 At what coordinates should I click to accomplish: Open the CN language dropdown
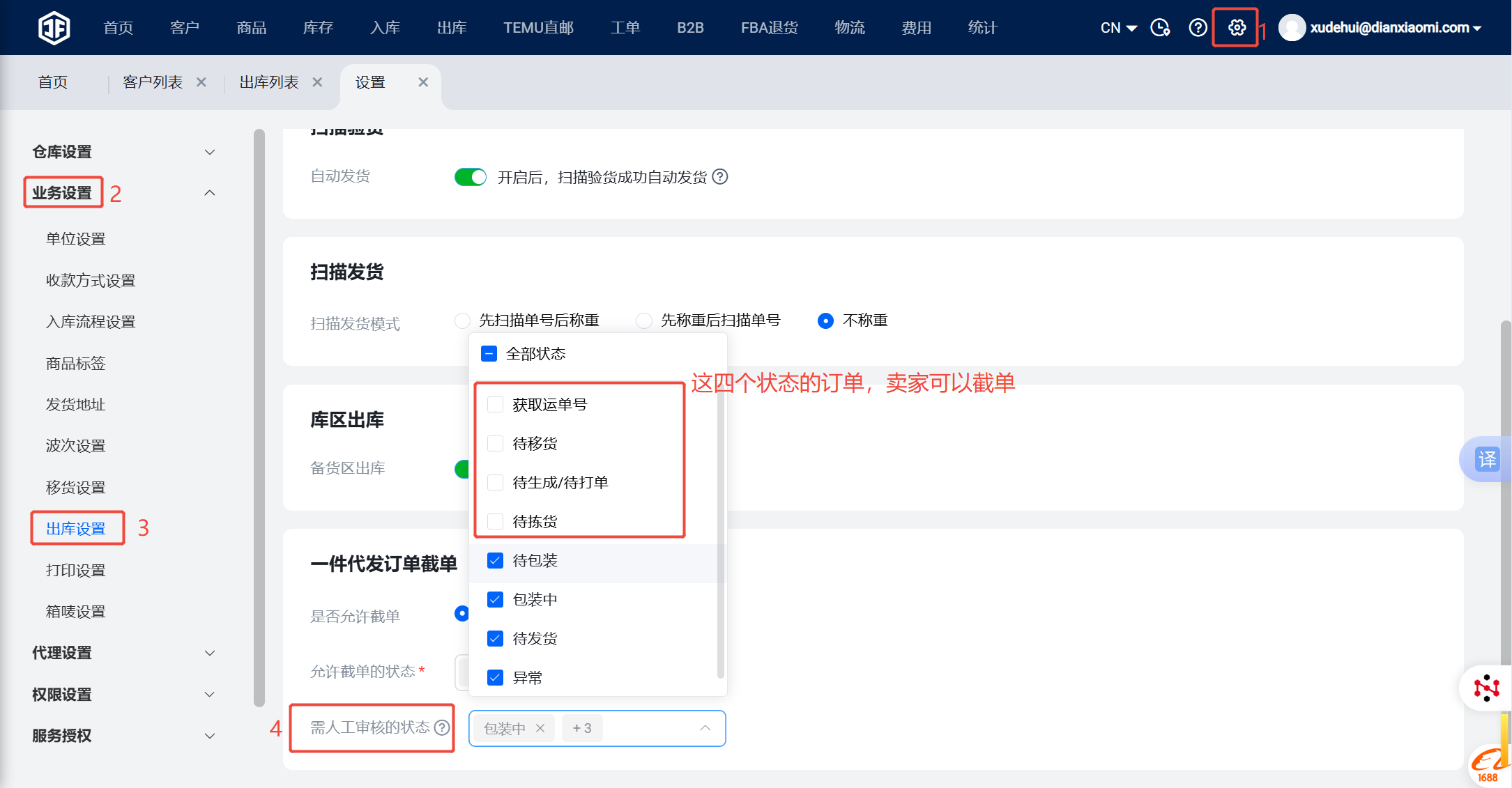pos(1119,28)
